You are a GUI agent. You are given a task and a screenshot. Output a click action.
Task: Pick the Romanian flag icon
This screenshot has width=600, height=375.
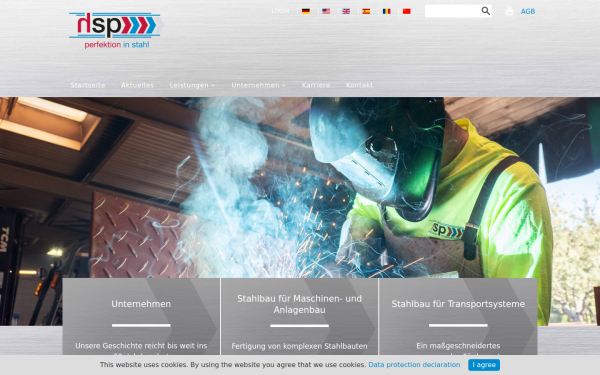point(386,11)
